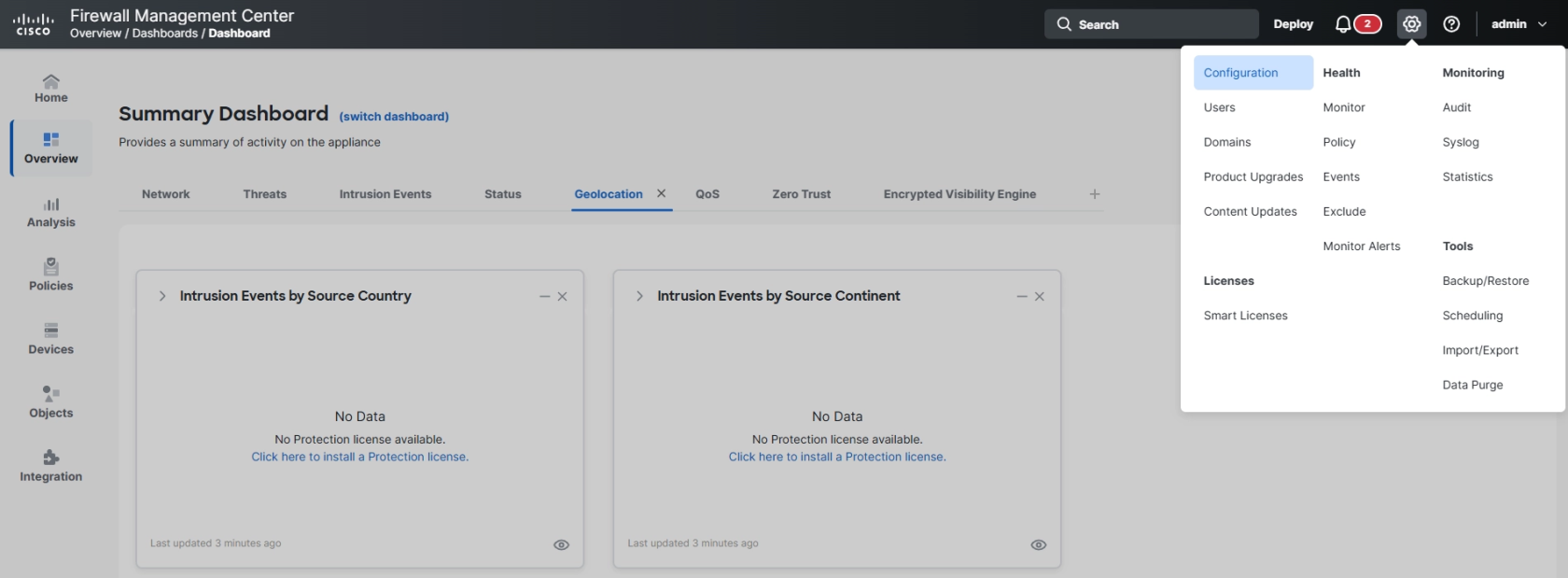Open Data Purge under Tools

pos(1473,385)
